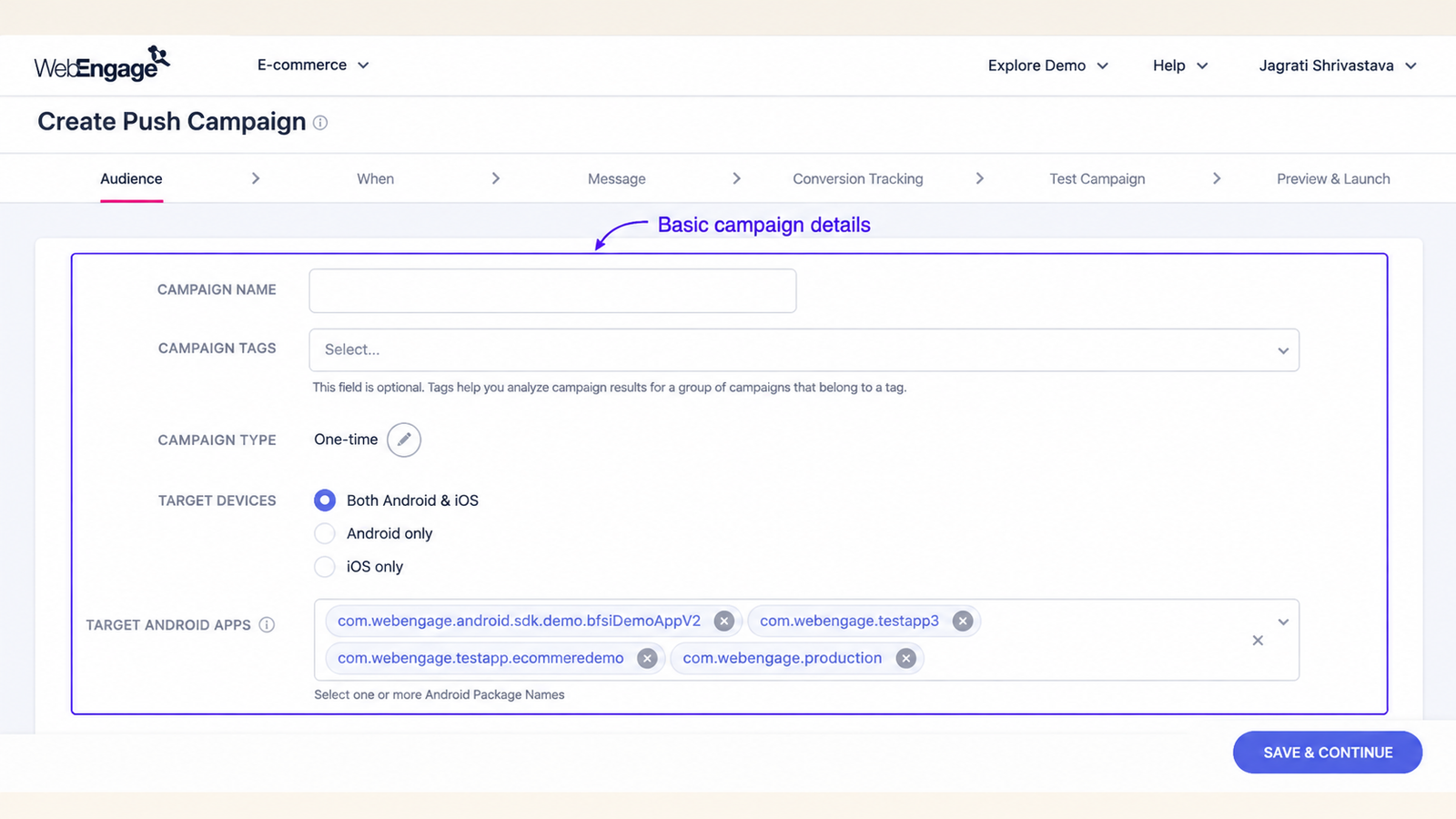The width and height of the screenshot is (1456, 819).
Task: Choose Android only target device
Action: point(325,533)
